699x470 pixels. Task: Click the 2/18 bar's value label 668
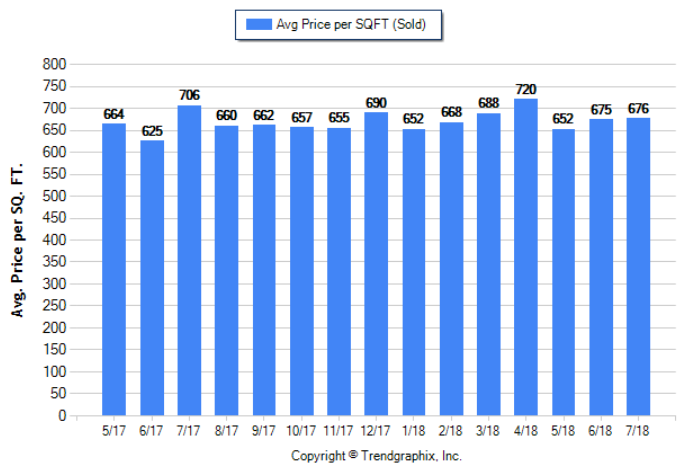coord(451,112)
